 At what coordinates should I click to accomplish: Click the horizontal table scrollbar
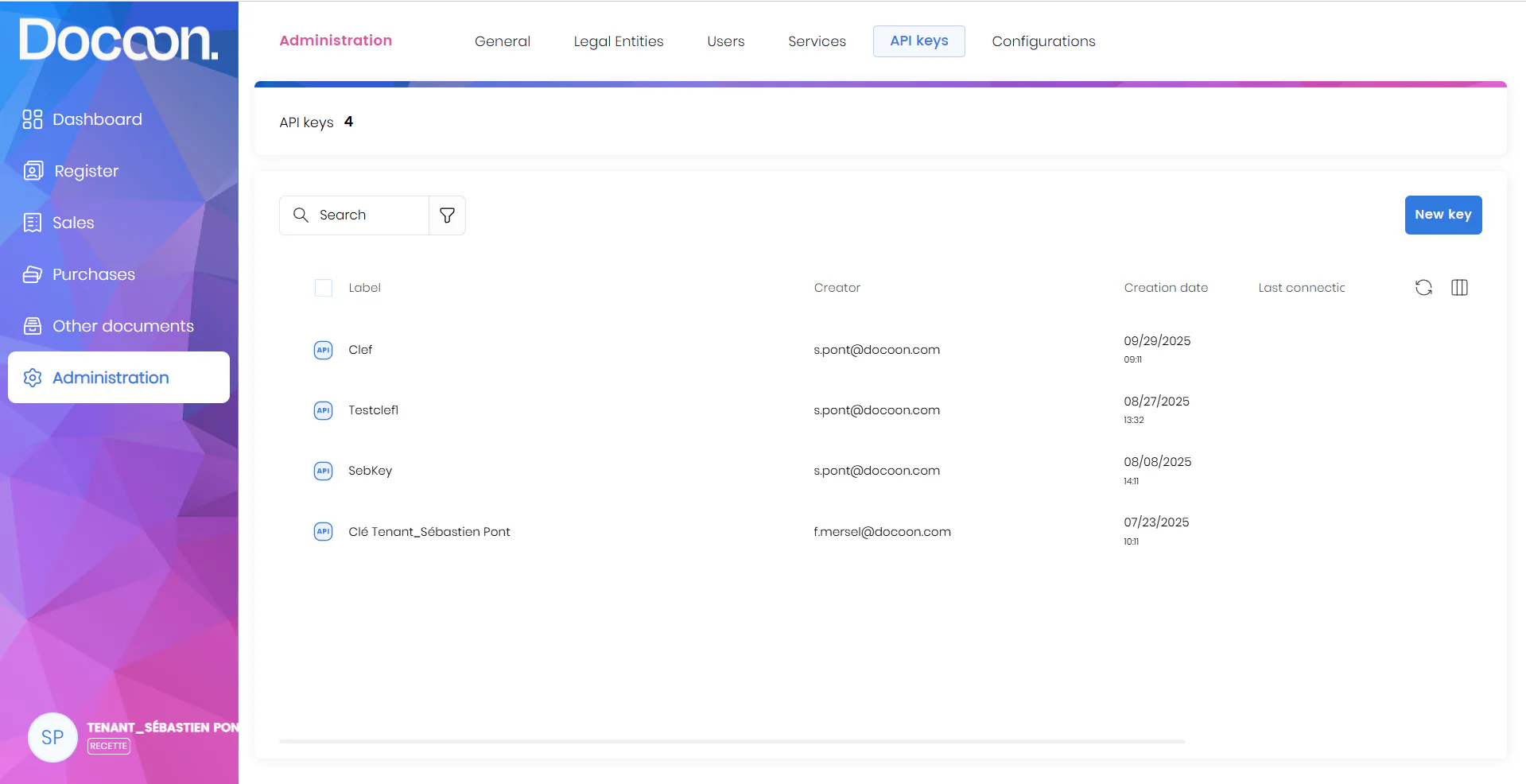coord(732,741)
